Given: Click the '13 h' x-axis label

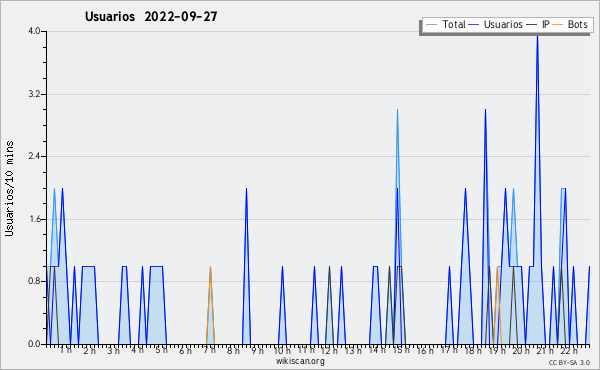Looking at the screenshot, I should tap(353, 350).
